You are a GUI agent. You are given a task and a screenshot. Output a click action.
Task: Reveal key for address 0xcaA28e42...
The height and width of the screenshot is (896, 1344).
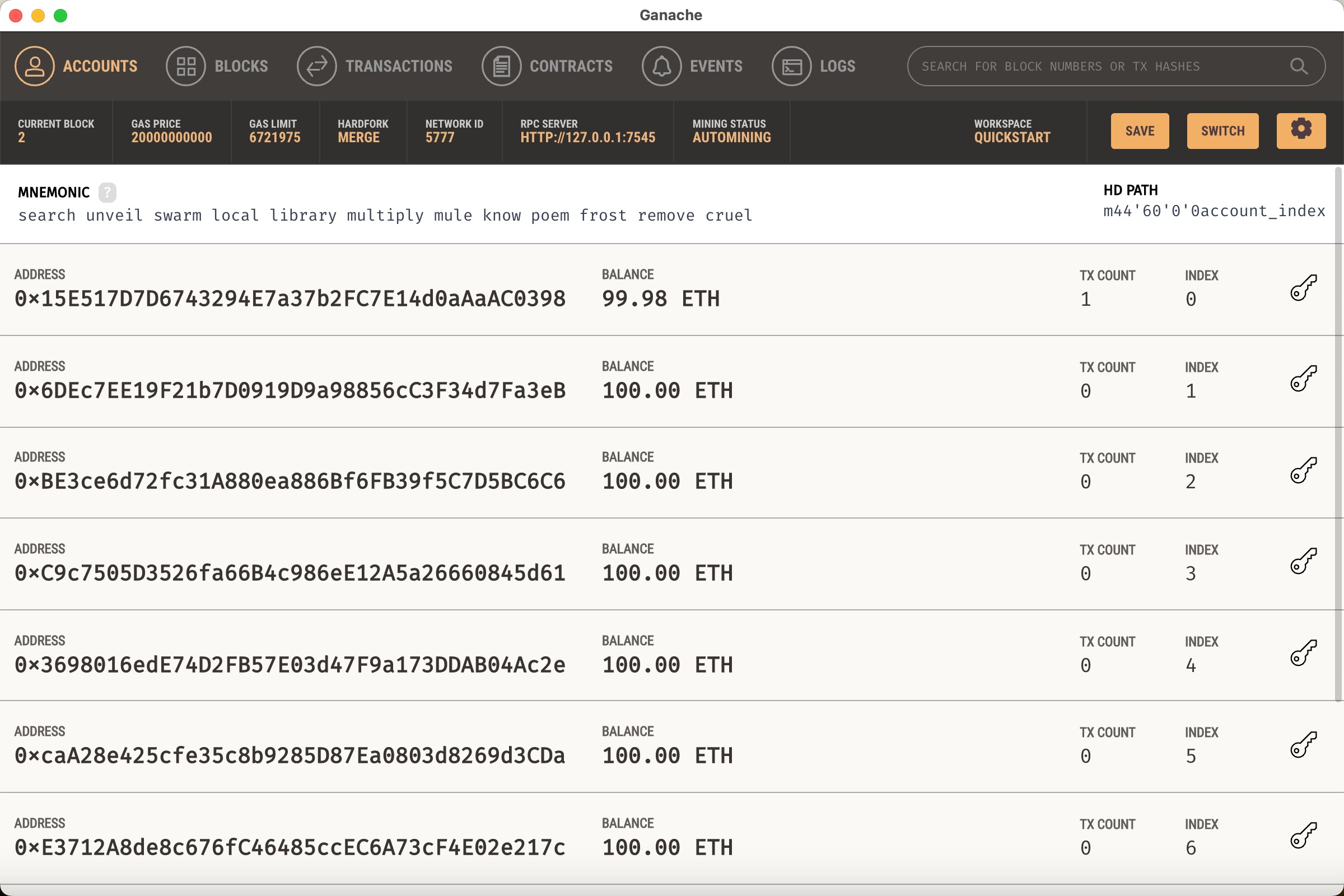coord(1304,745)
